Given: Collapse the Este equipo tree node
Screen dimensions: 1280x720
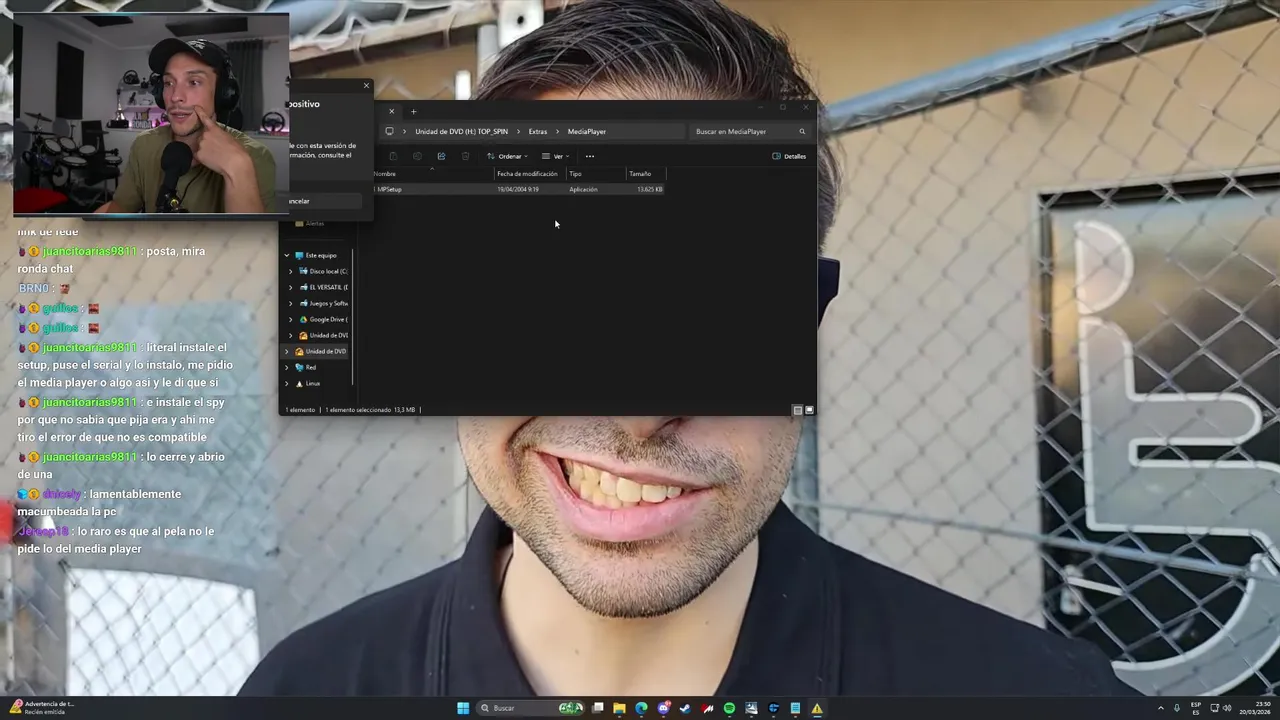Looking at the screenshot, I should (x=287, y=255).
